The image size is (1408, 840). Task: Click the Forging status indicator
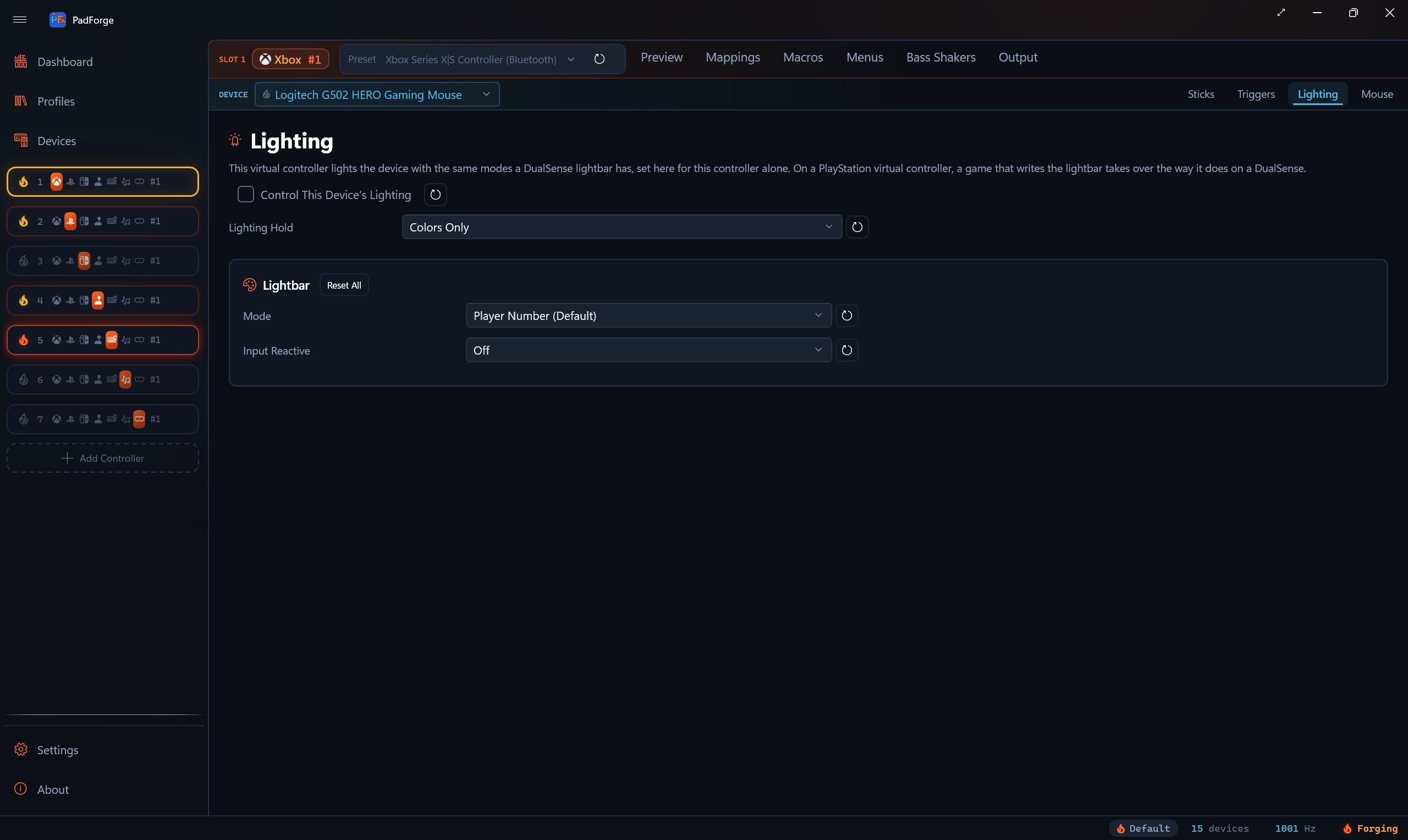point(1370,828)
